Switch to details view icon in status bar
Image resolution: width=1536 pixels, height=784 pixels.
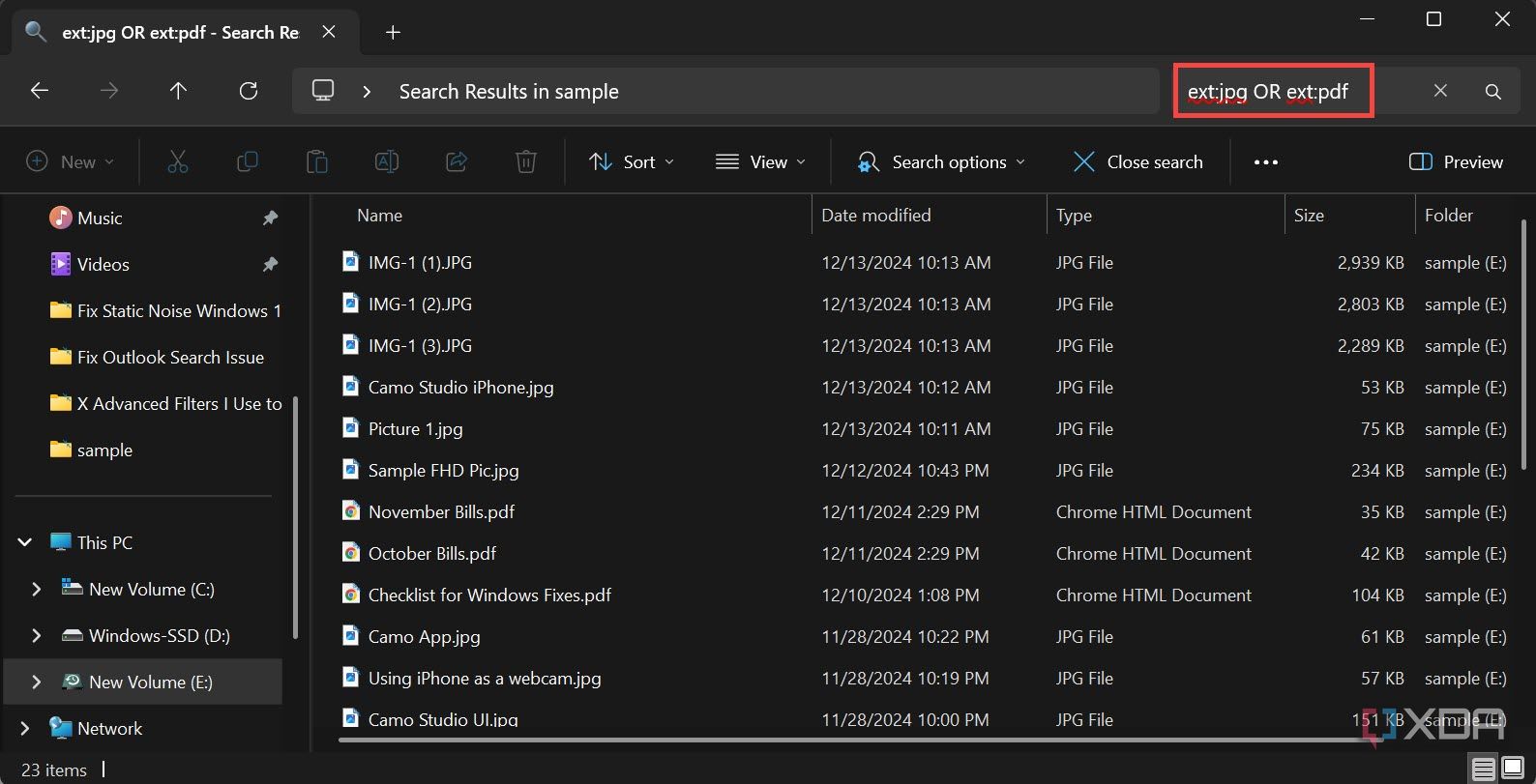(x=1482, y=769)
